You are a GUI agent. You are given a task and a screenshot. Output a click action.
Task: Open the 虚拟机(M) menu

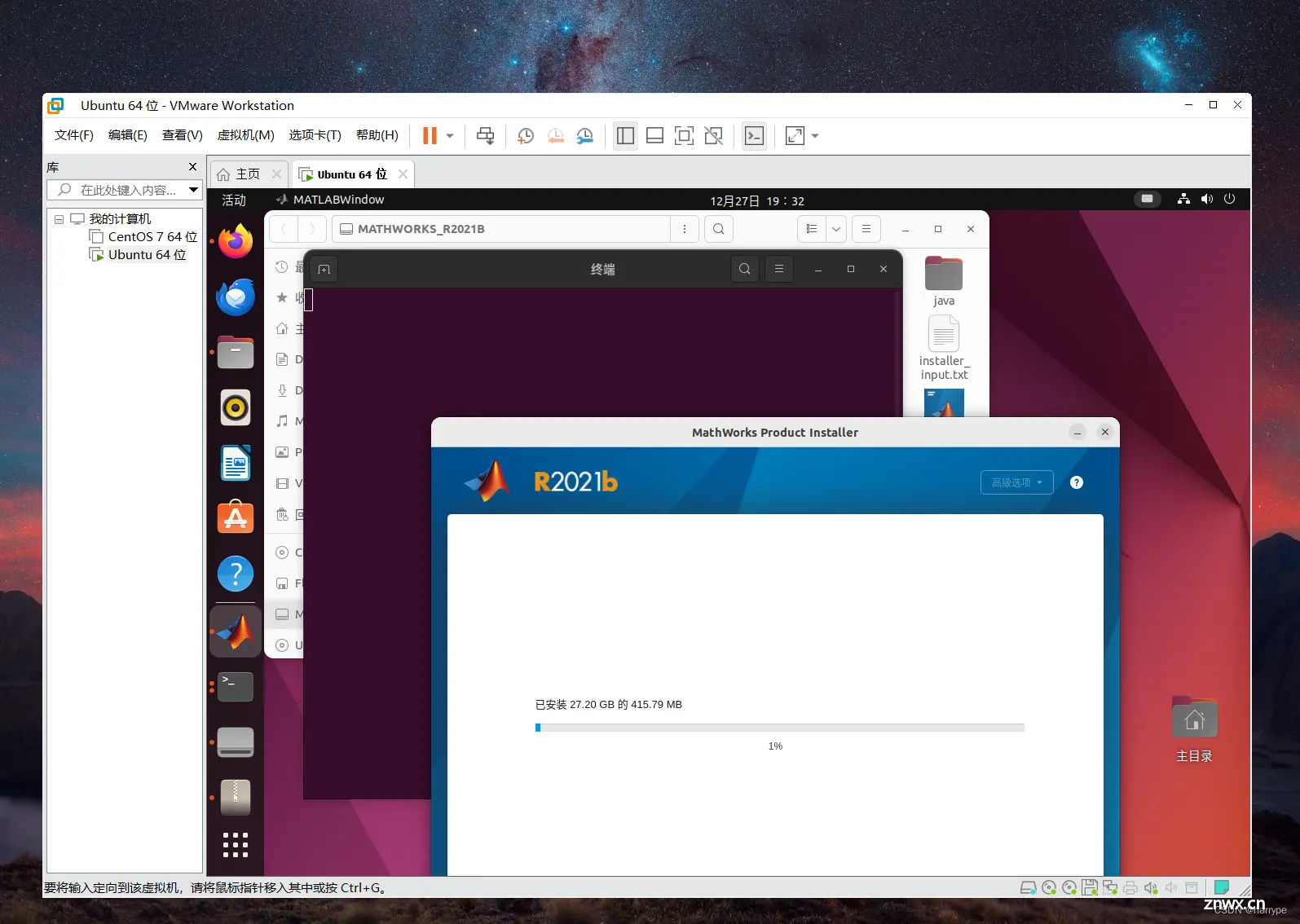(246, 135)
